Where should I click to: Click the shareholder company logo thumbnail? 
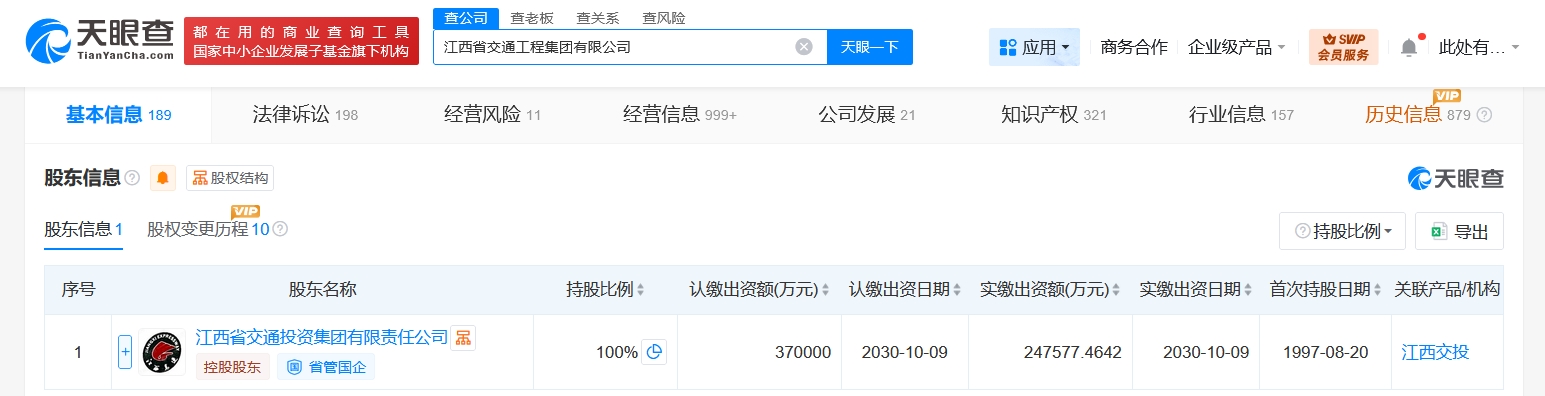(162, 352)
